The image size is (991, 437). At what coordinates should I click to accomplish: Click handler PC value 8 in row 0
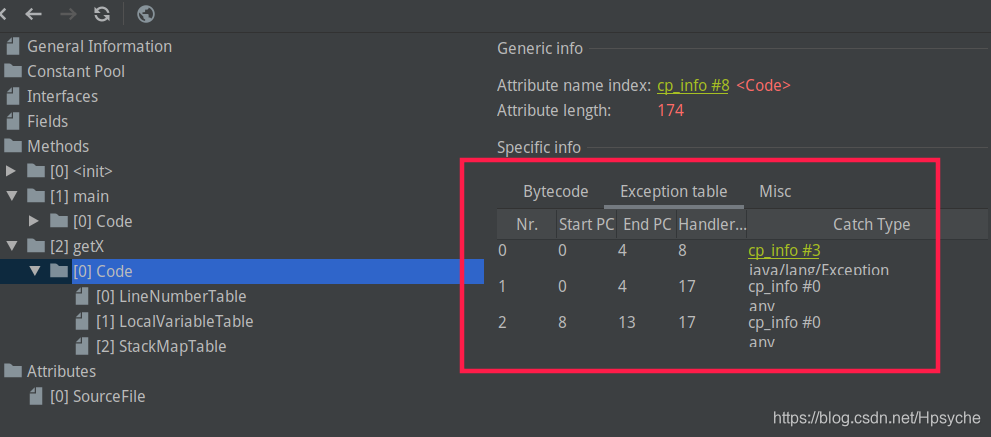pyautogui.click(x=681, y=250)
